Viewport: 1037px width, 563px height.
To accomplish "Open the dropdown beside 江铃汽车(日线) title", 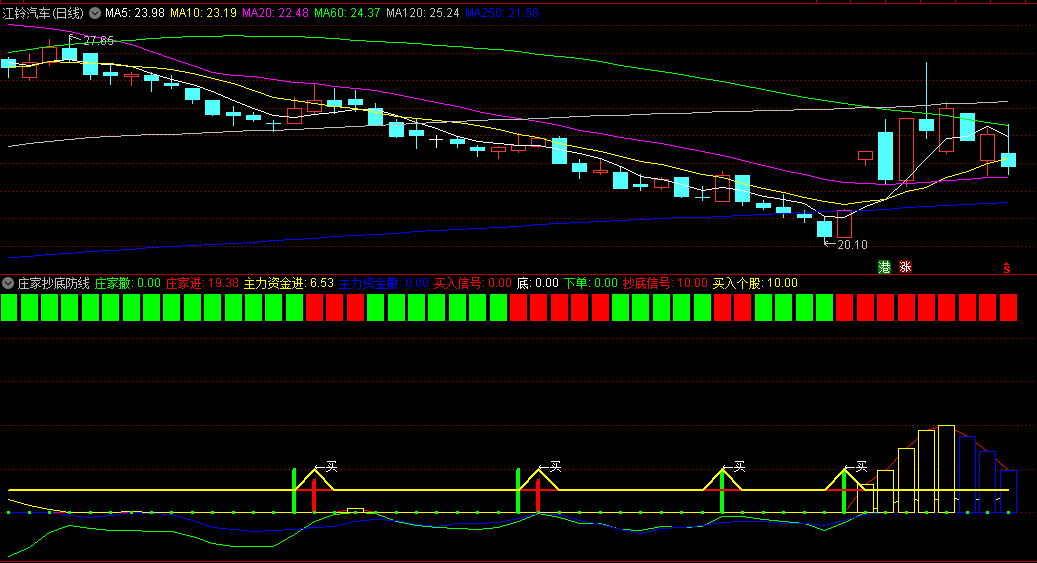I will point(95,13).
